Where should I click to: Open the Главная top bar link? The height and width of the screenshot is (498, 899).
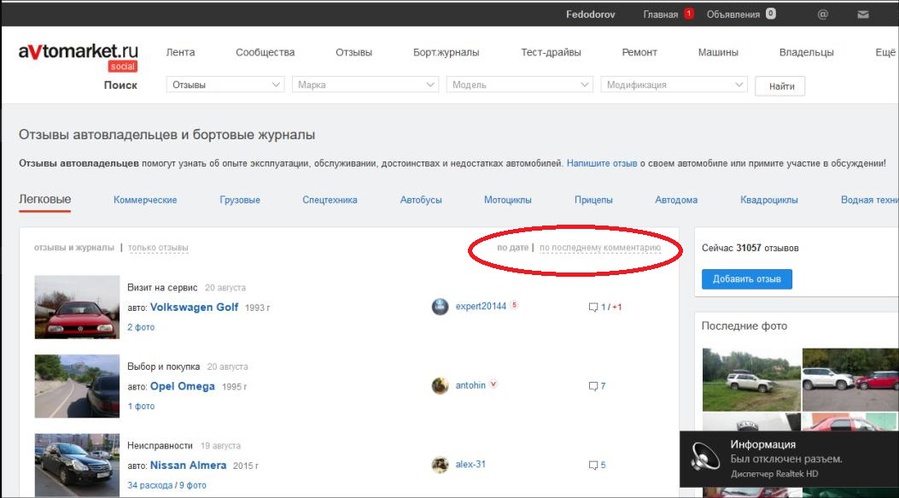click(x=660, y=14)
